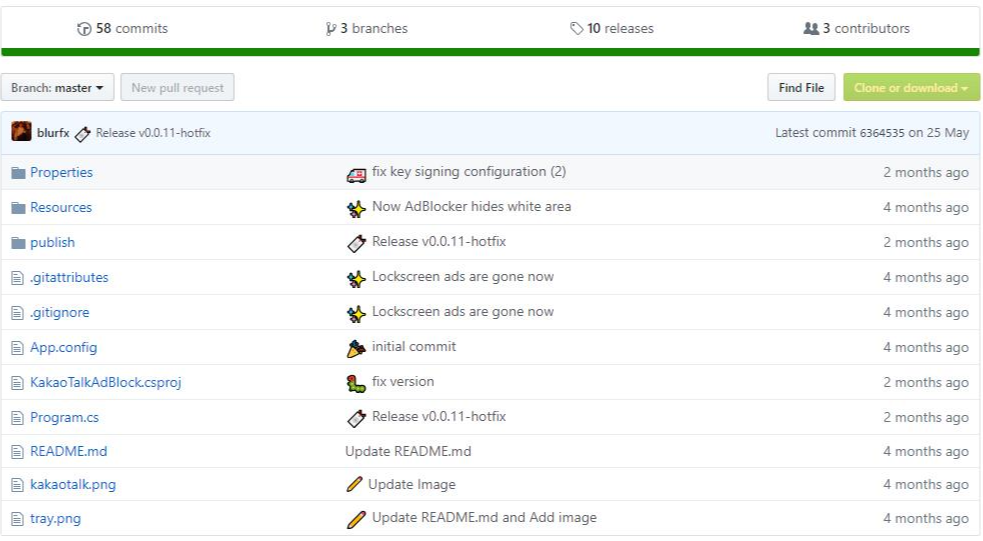Open the kakaotalk.png file

[x=73, y=485]
